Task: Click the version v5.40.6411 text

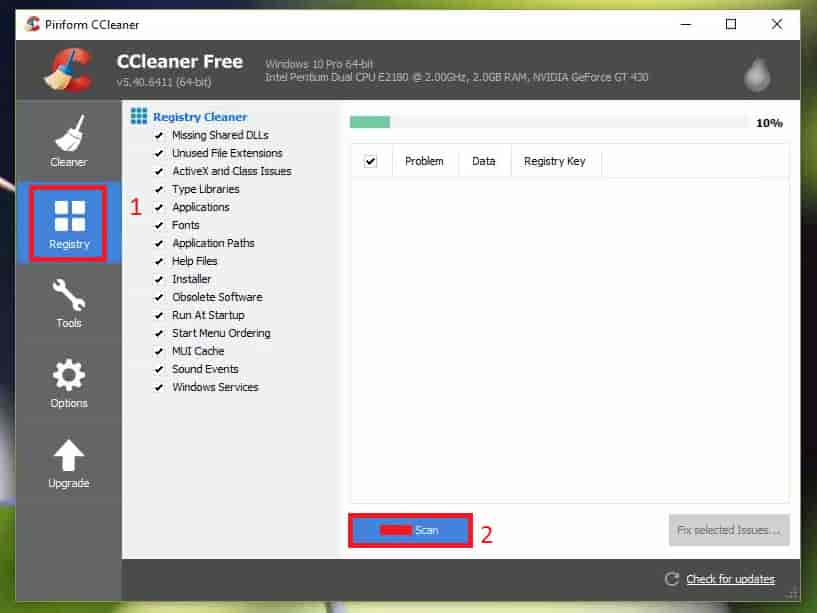Action: coord(164,82)
